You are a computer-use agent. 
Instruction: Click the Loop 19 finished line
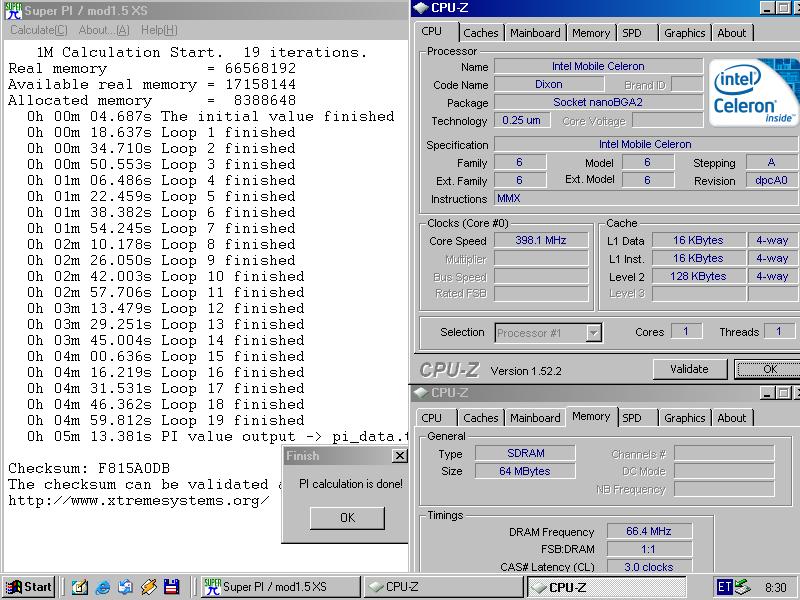165,420
